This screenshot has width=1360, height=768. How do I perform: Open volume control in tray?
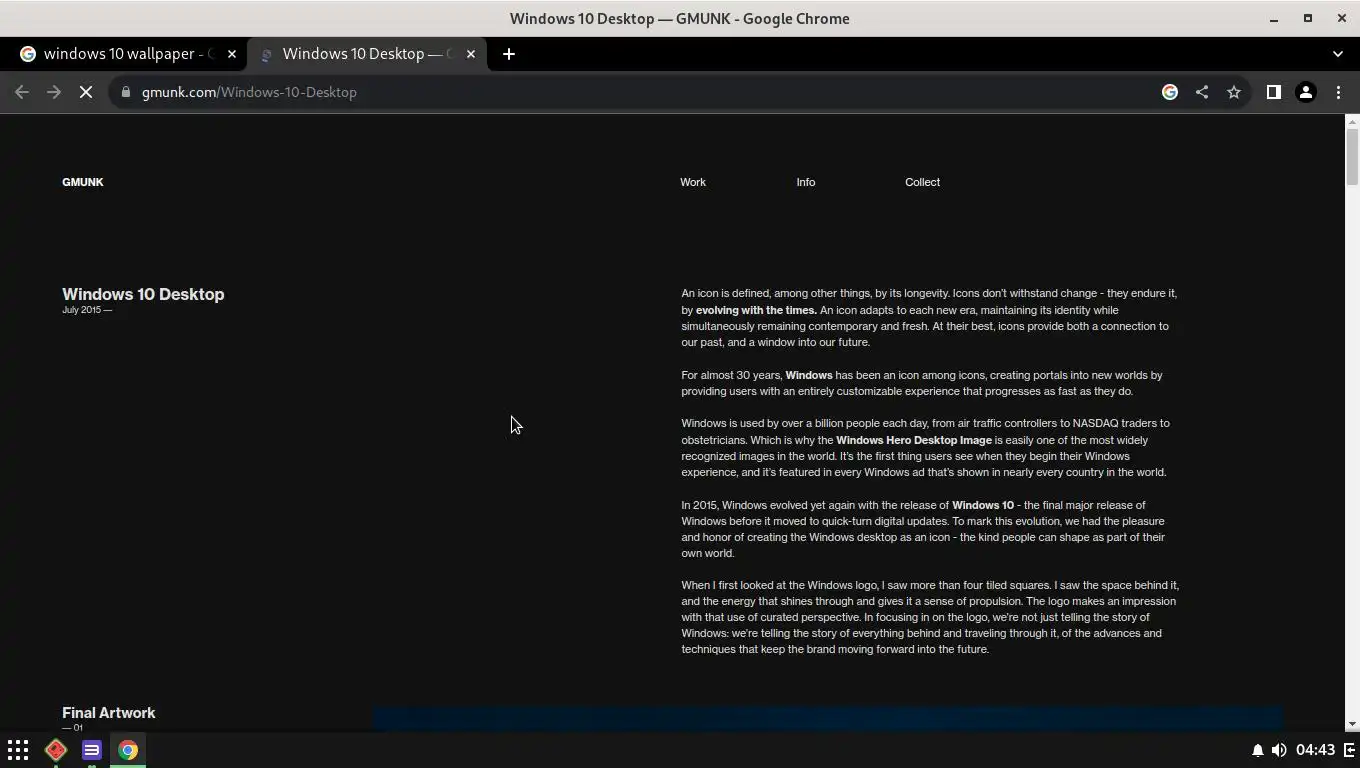pyautogui.click(x=1279, y=750)
